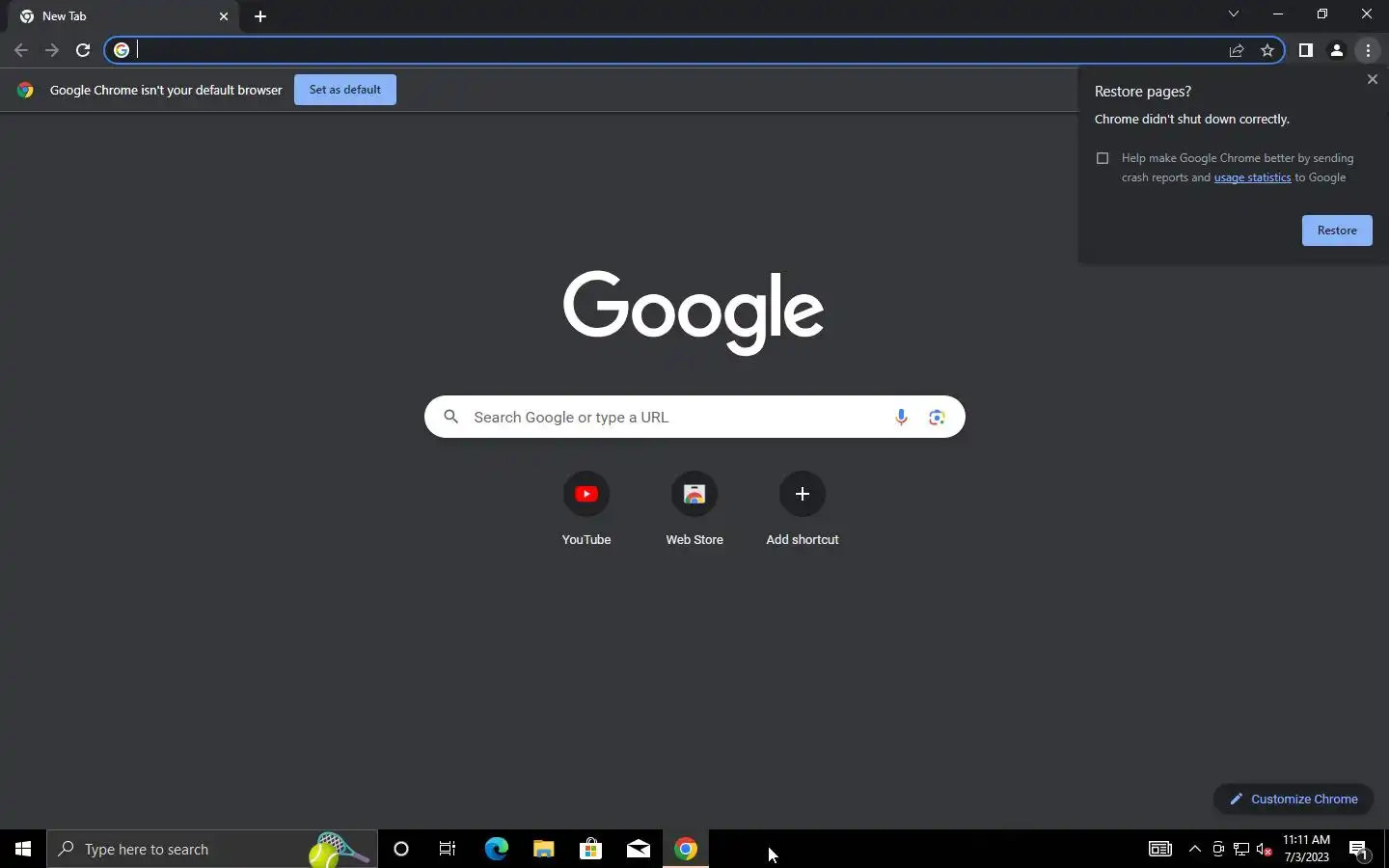Bookmark this tab with the star icon

[x=1267, y=50]
